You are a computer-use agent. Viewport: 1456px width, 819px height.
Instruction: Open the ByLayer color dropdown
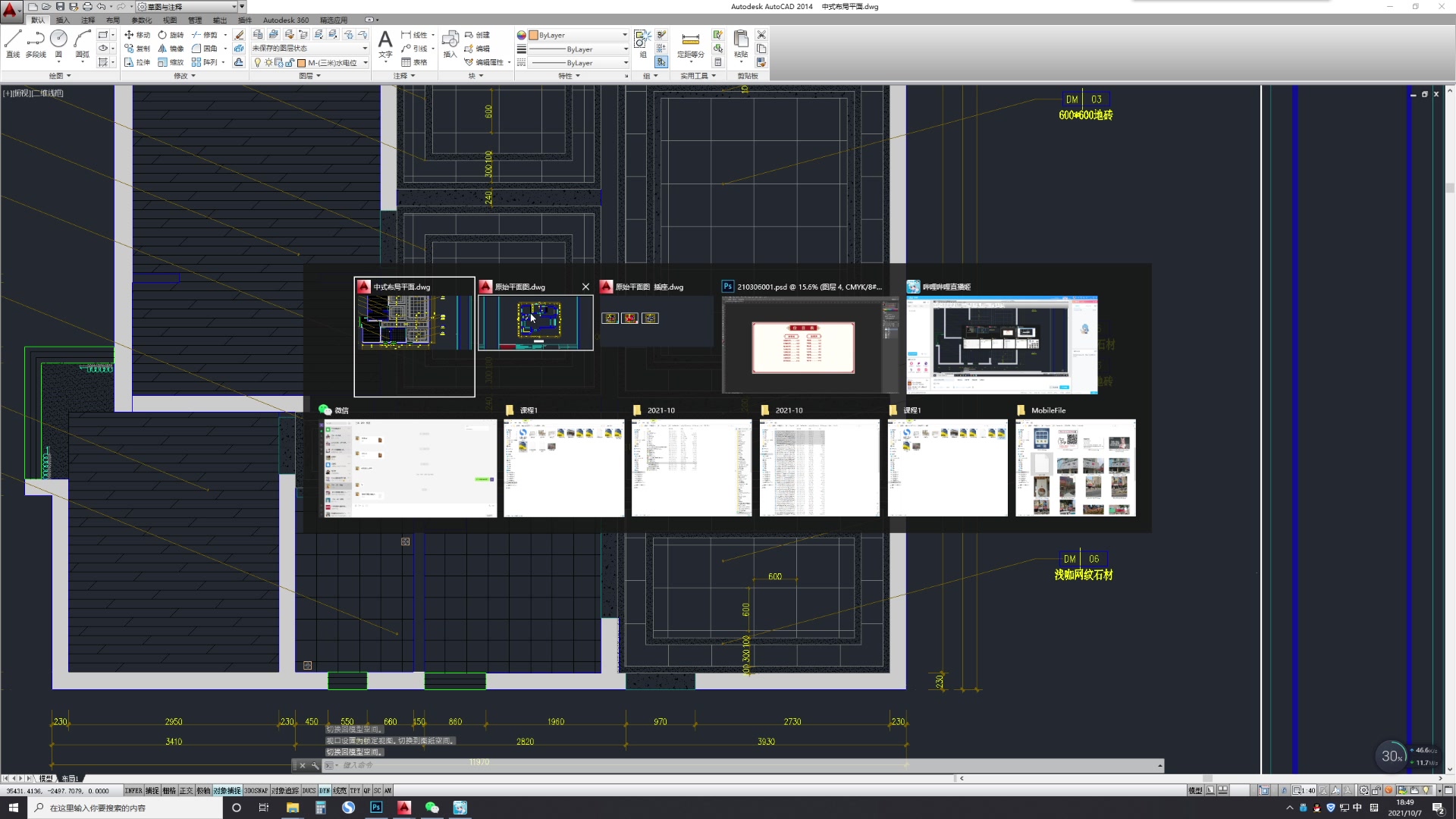(x=579, y=35)
